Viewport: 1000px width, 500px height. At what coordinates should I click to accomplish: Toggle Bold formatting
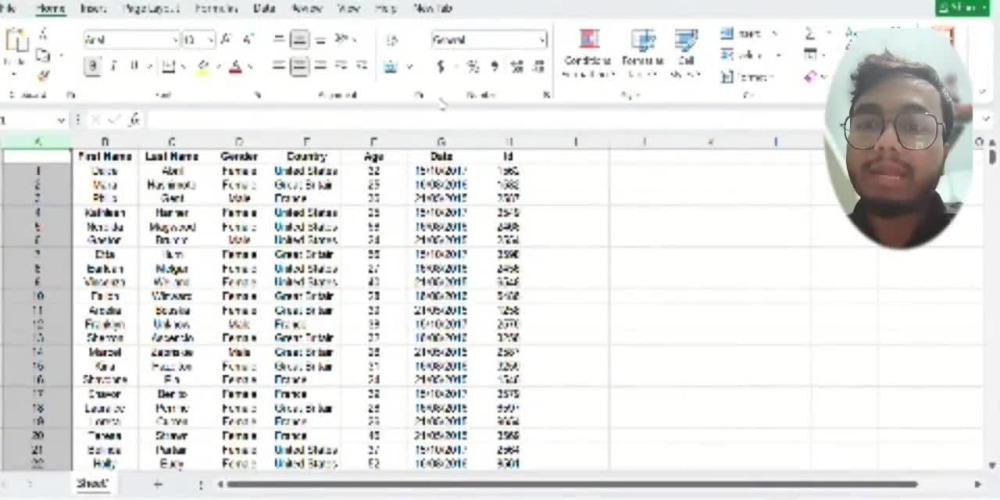pyautogui.click(x=93, y=66)
